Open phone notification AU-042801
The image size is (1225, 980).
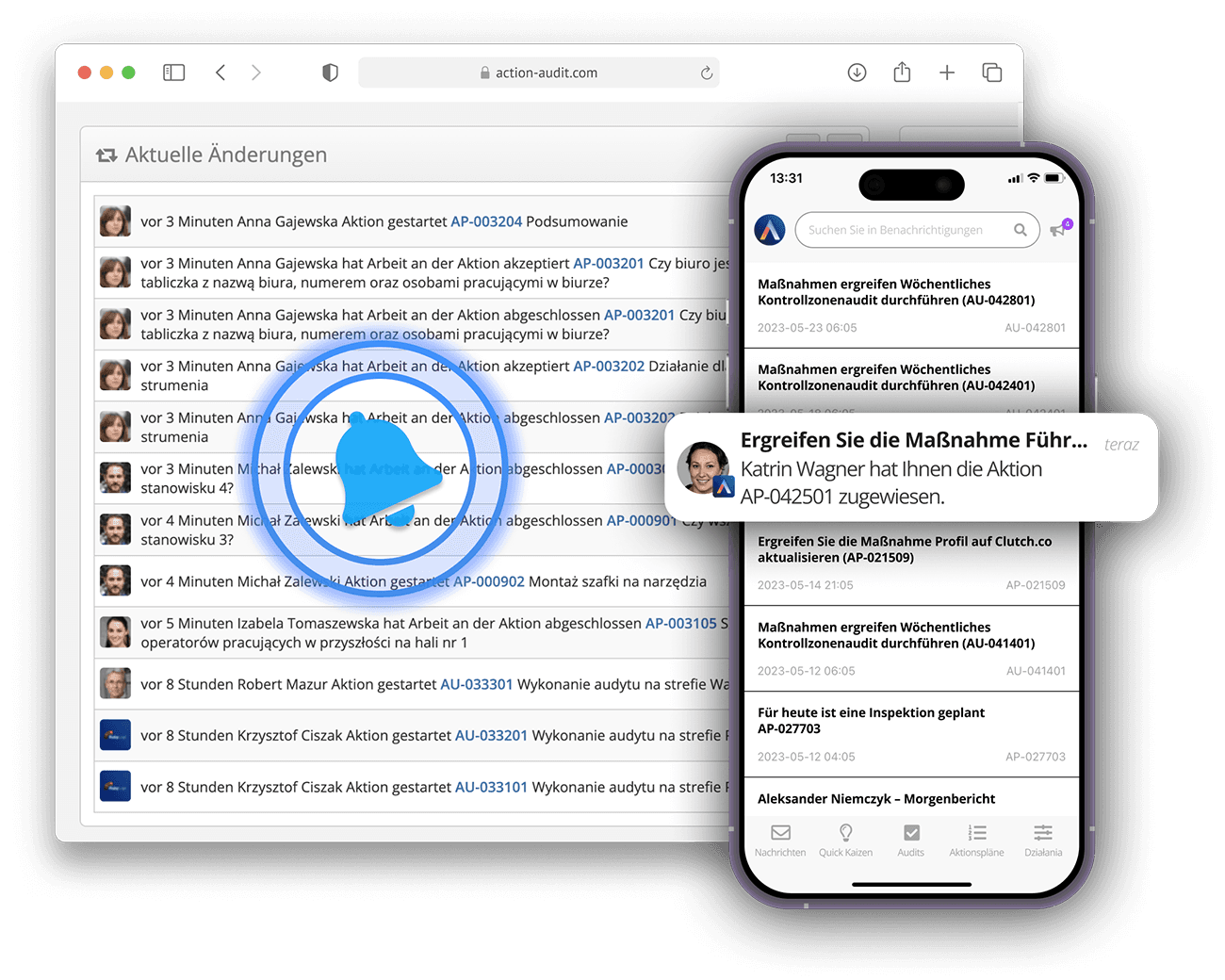[x=911, y=305]
